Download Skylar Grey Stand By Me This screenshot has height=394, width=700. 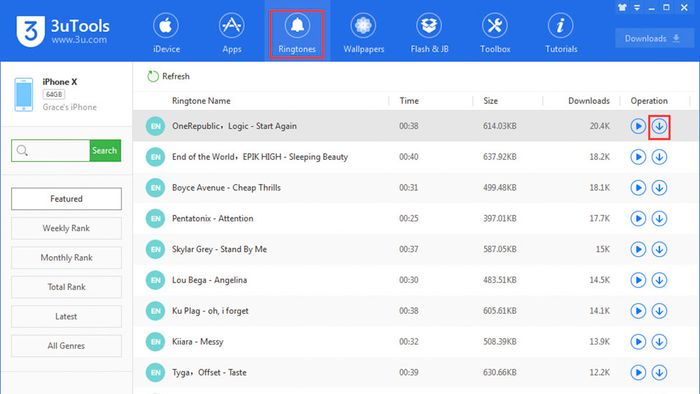(x=659, y=249)
